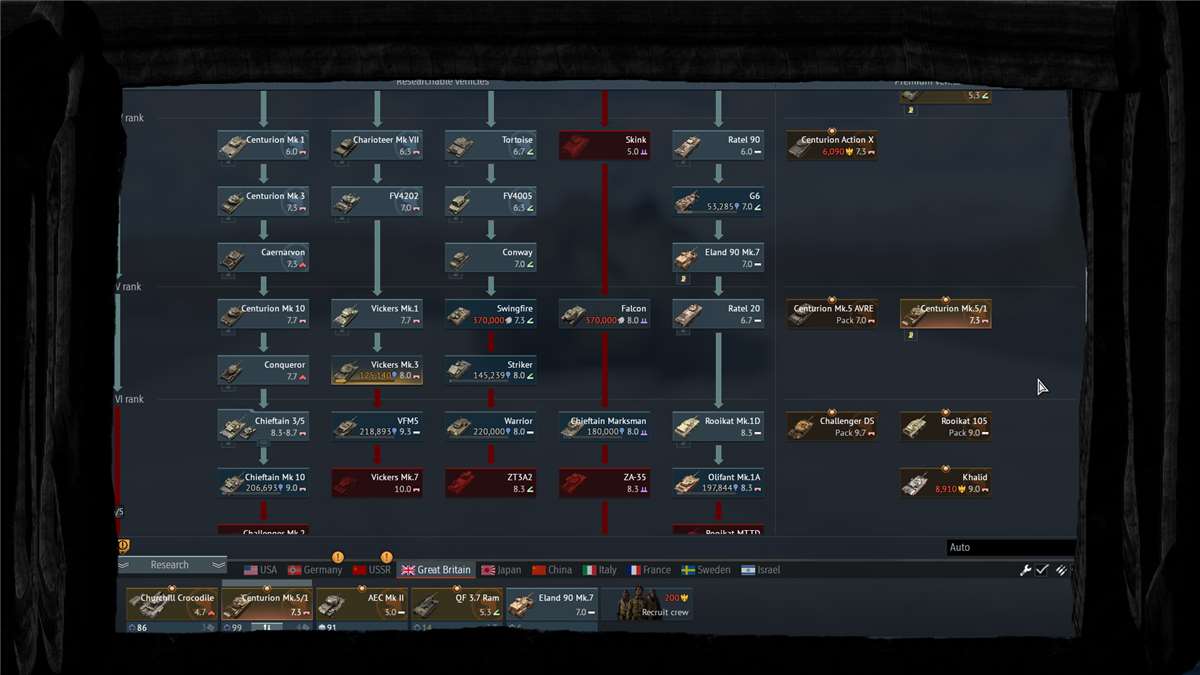This screenshot has height=675, width=1200.
Task: Open the Auto preset dropdown field
Action: 1011,547
